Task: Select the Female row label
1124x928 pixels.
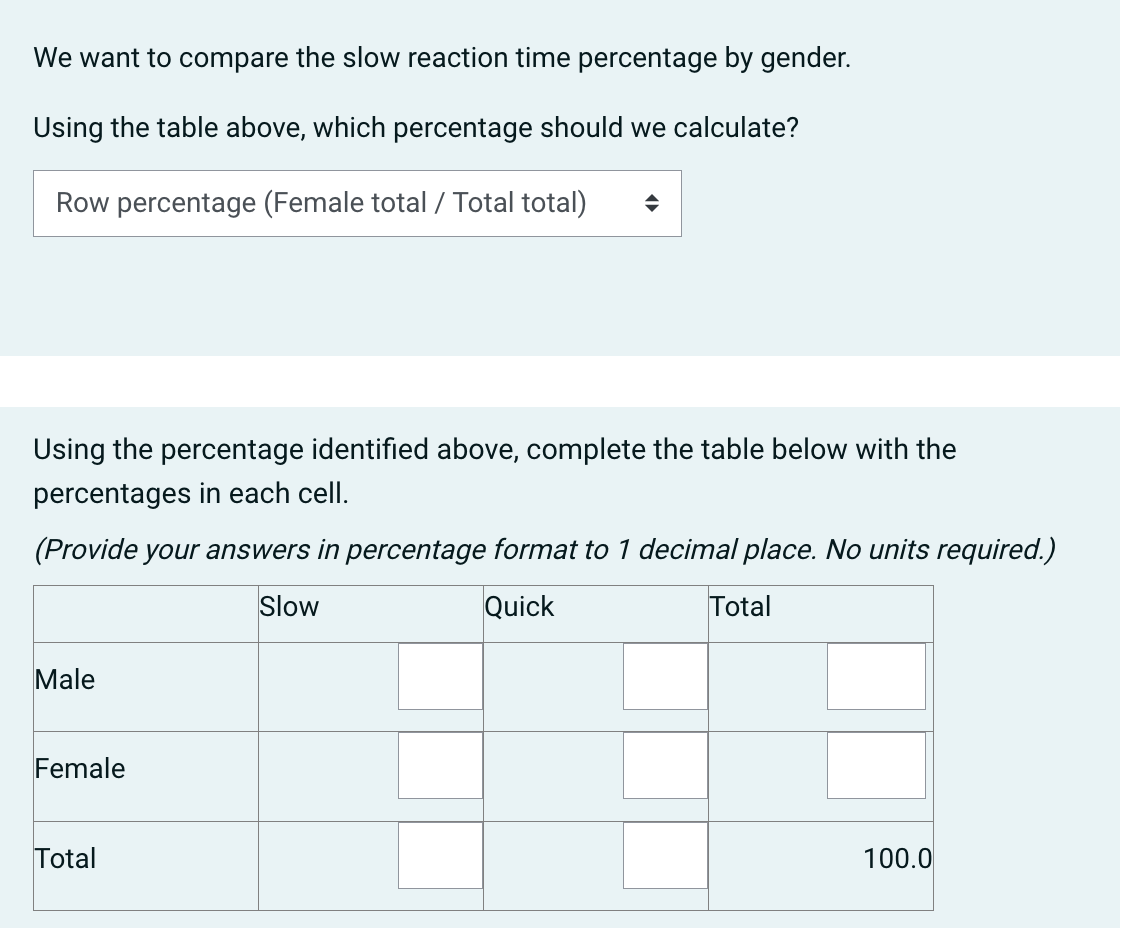Action: (x=80, y=769)
